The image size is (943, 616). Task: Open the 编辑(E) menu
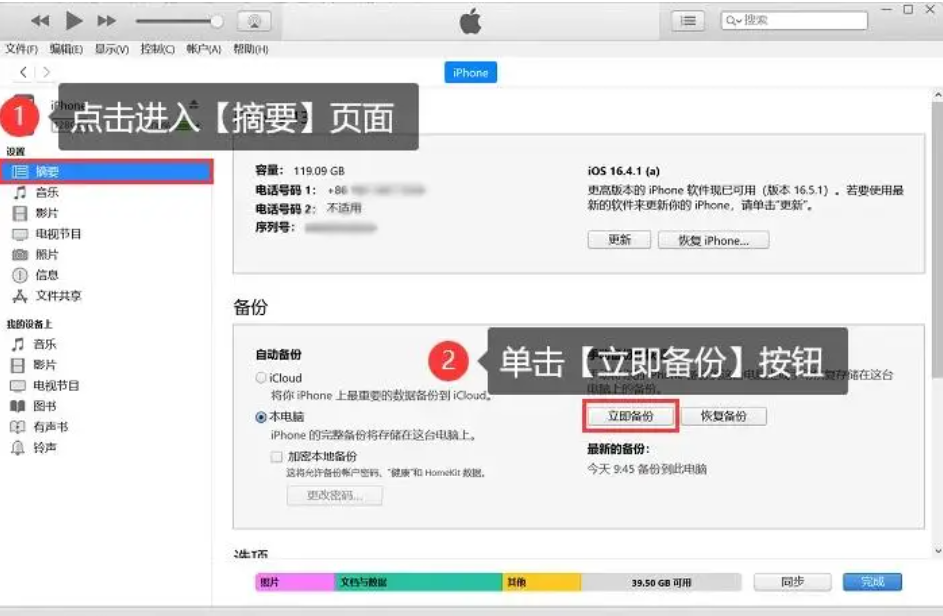click(x=66, y=49)
